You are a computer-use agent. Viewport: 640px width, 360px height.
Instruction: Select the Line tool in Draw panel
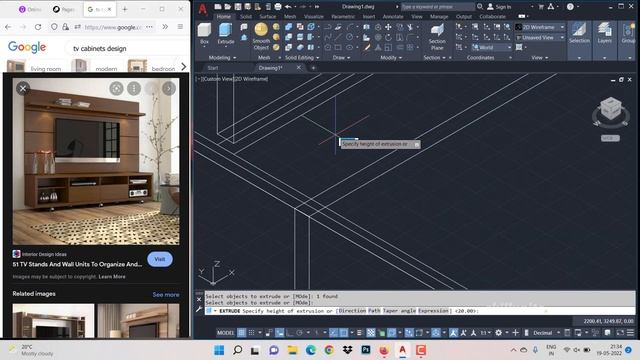[338, 37]
